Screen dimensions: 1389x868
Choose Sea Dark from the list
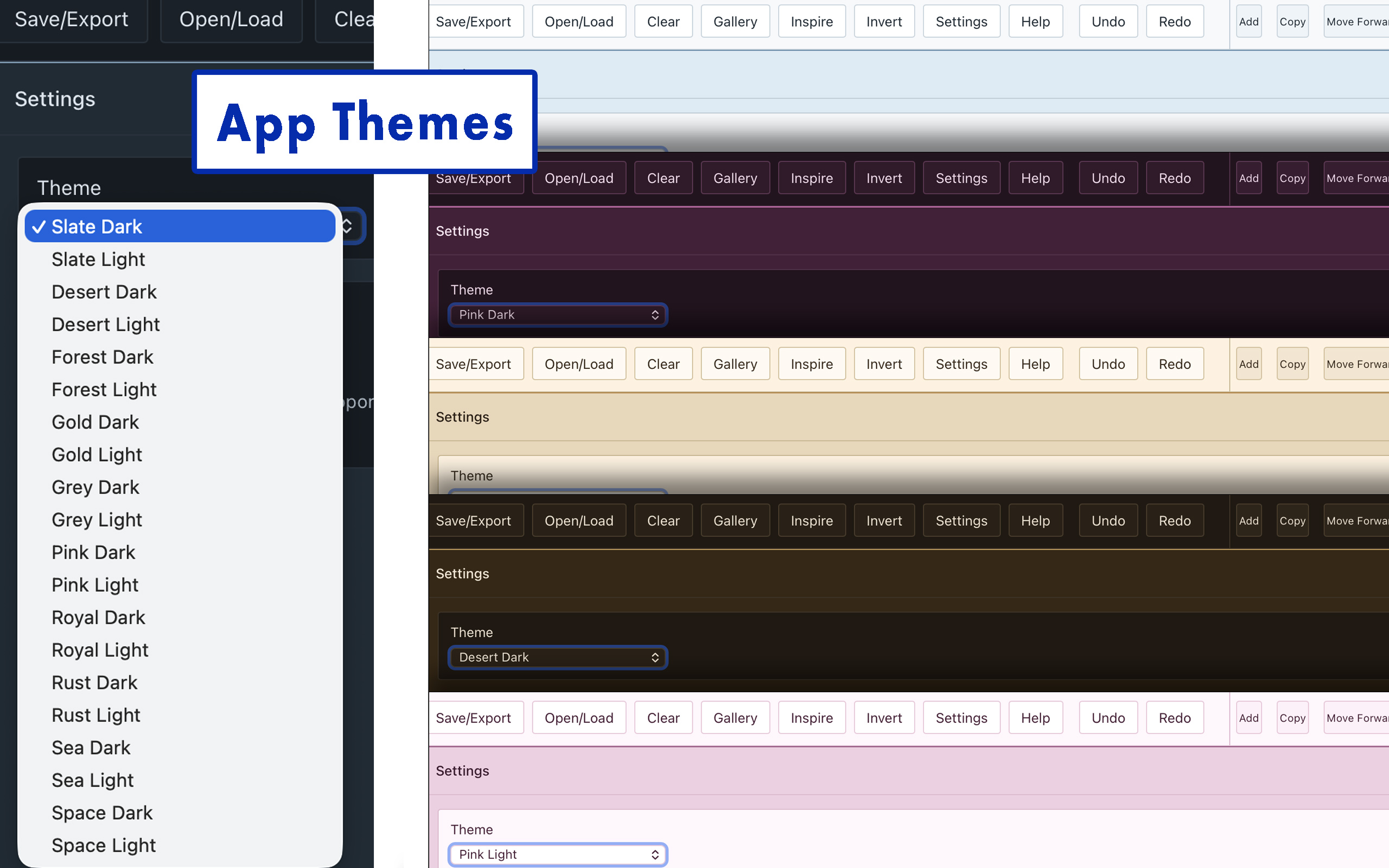(180, 748)
